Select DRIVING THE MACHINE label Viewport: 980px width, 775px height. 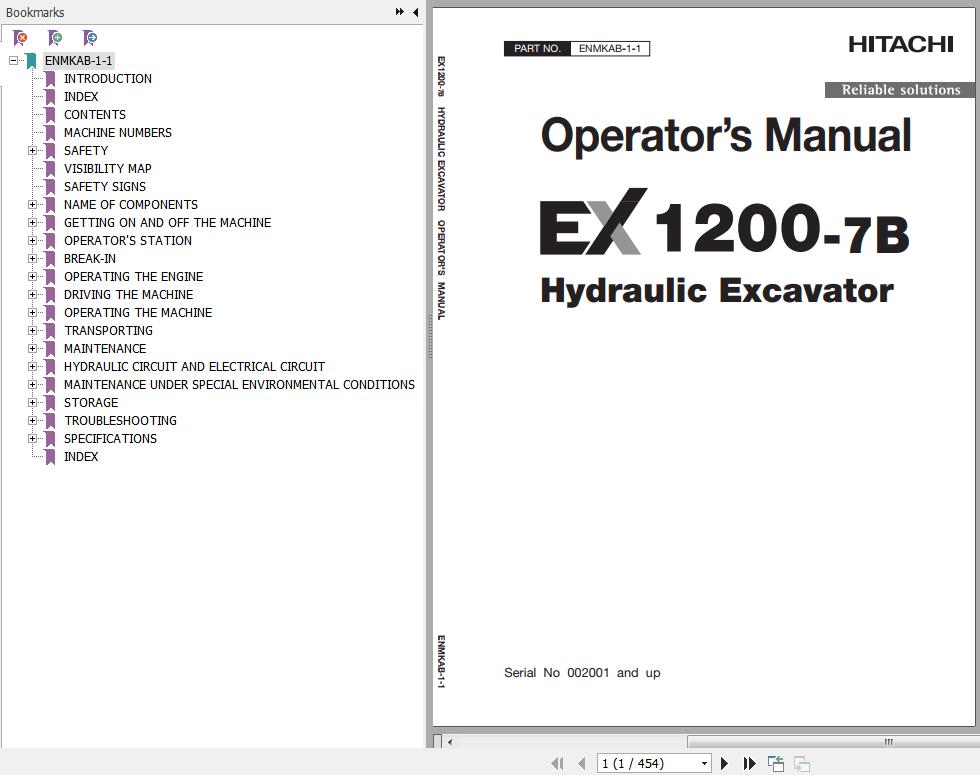tap(128, 294)
